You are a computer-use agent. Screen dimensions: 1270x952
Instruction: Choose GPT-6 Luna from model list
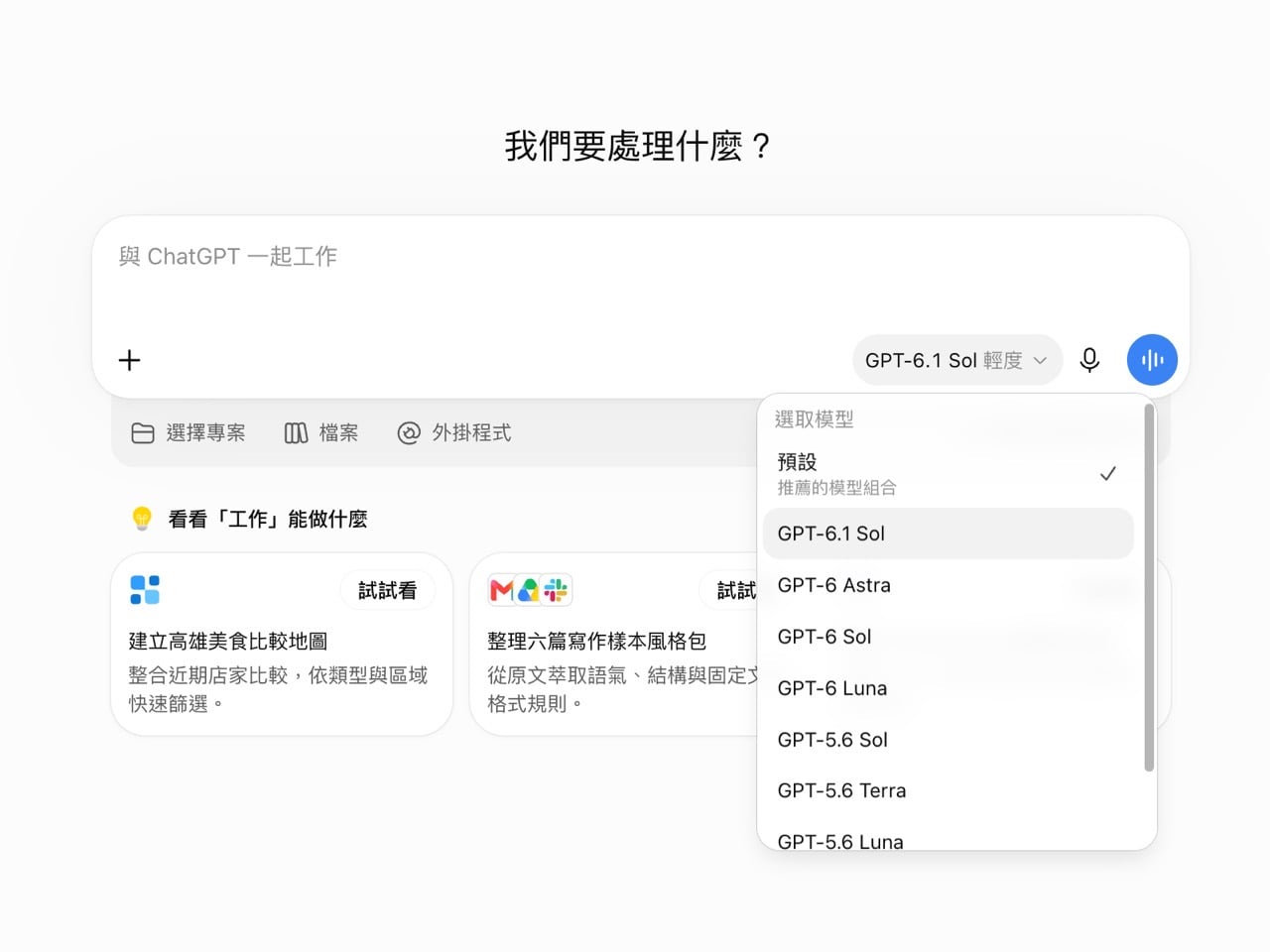(949, 688)
